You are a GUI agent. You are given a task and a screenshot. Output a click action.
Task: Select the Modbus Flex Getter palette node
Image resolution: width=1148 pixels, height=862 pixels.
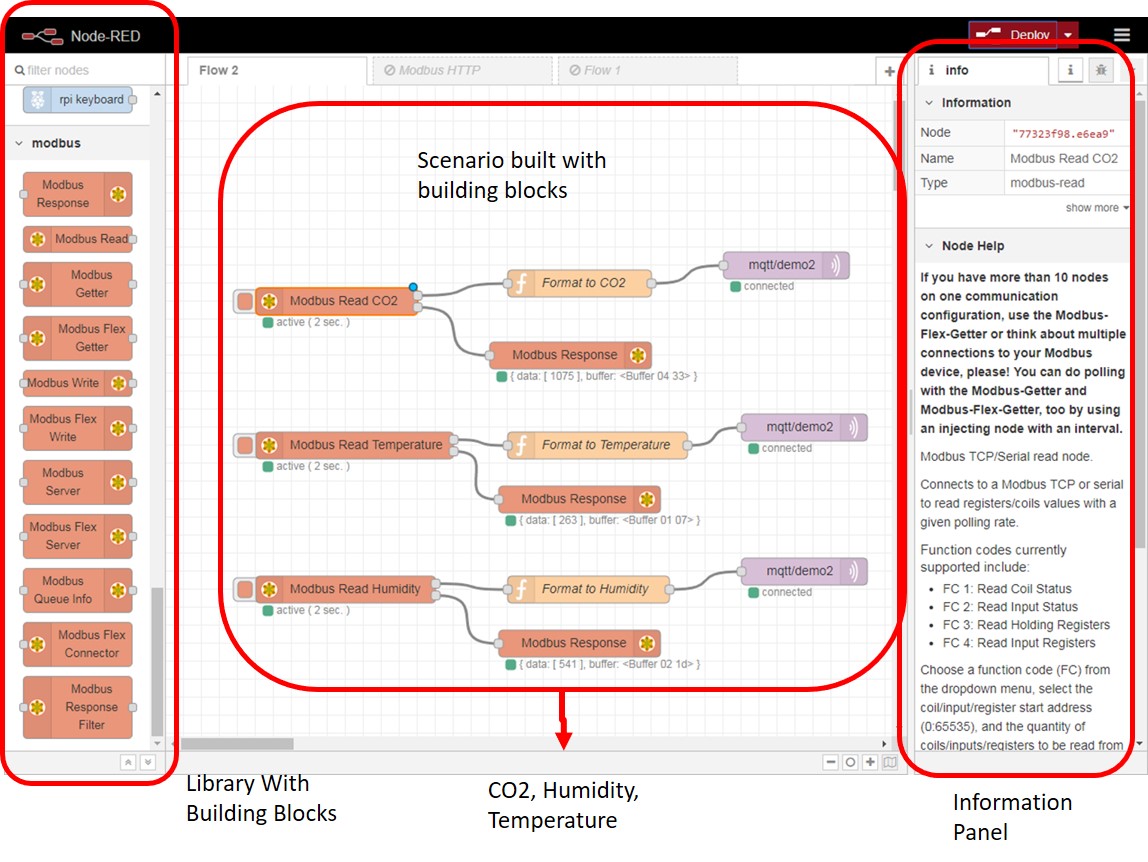click(78, 338)
